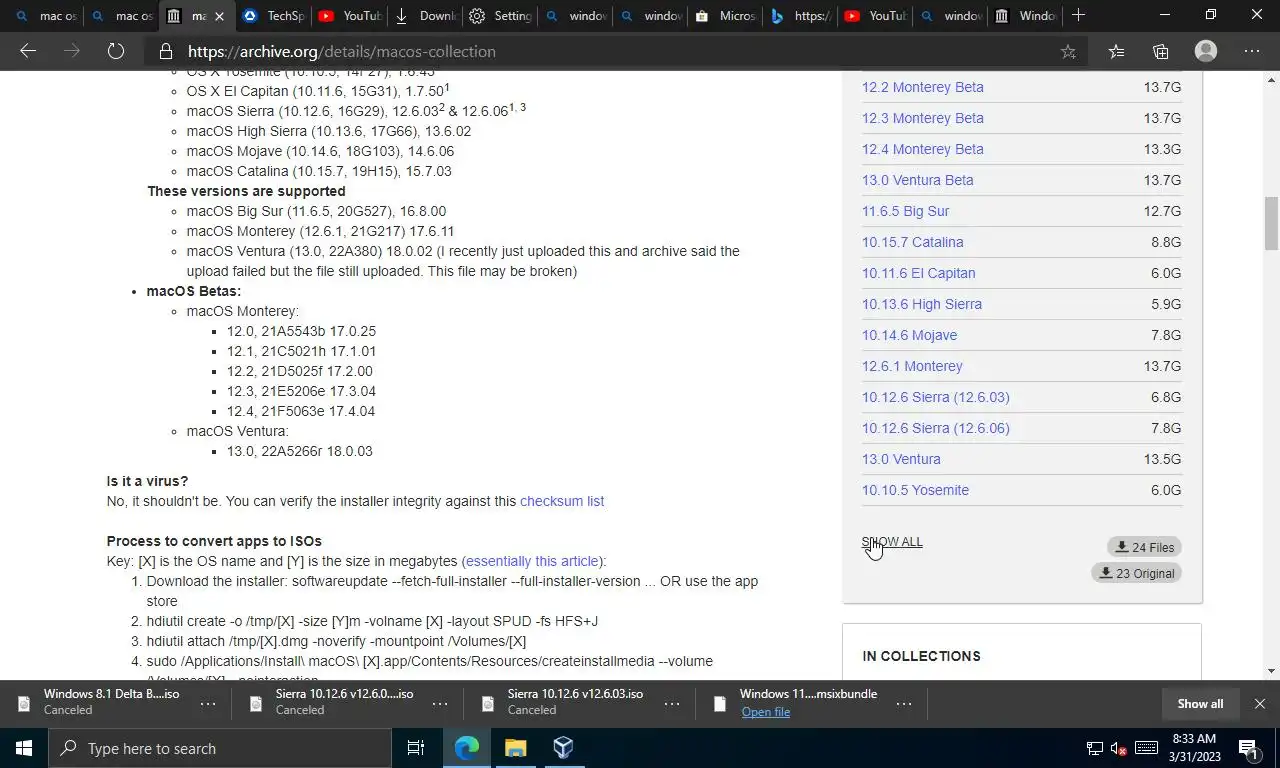
Task: Switch to the Downloads tab
Action: click(x=426, y=16)
